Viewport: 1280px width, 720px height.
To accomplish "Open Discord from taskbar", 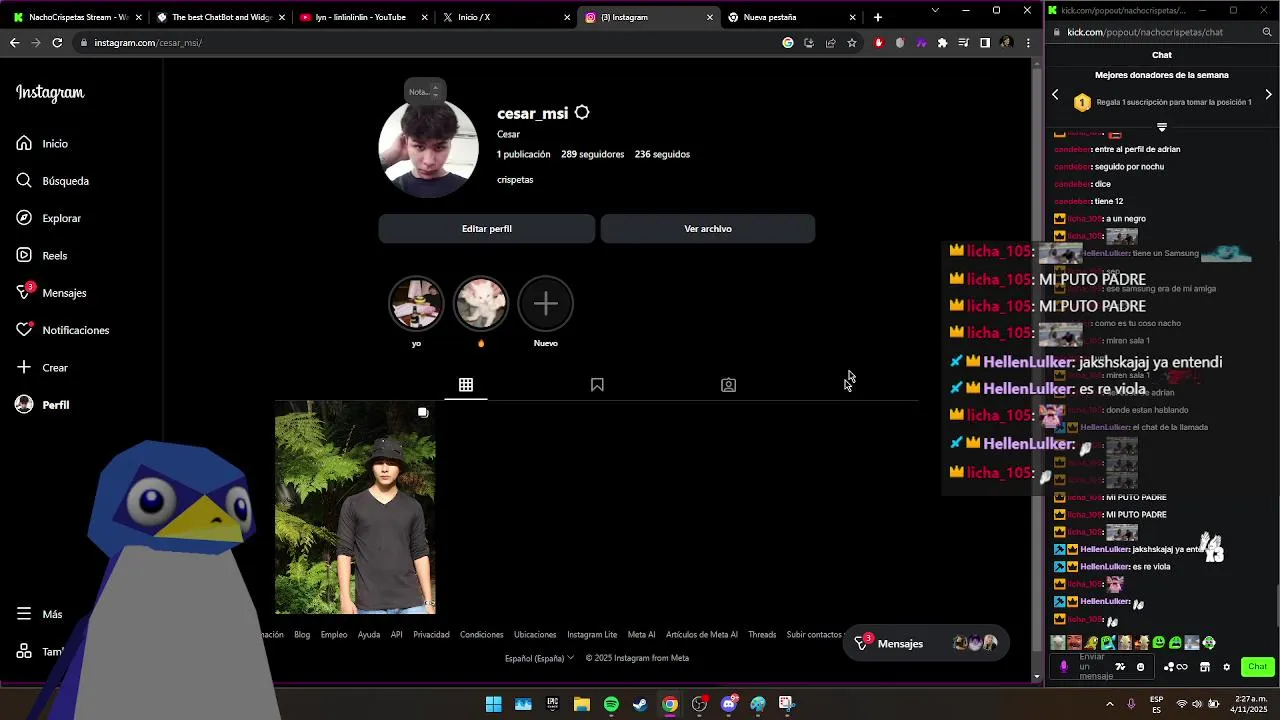I will (728, 704).
